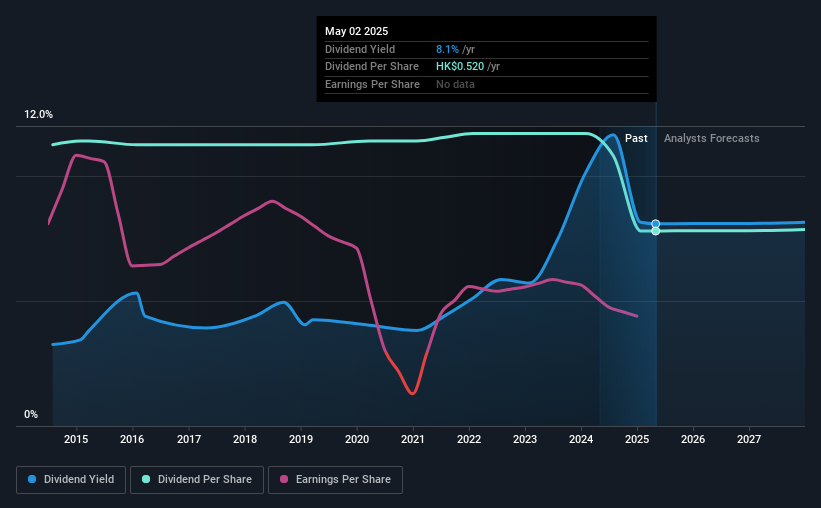Toggle the Dividend Yield legend button
The image size is (821, 508).
(x=71, y=480)
